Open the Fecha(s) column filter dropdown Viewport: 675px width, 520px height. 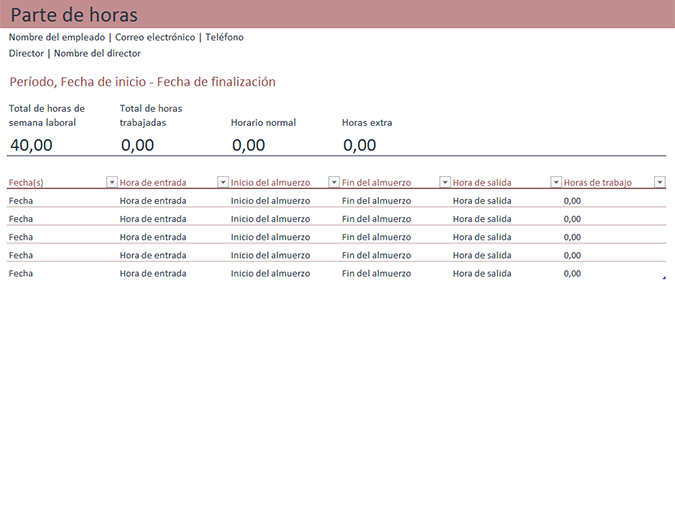pyautogui.click(x=111, y=182)
